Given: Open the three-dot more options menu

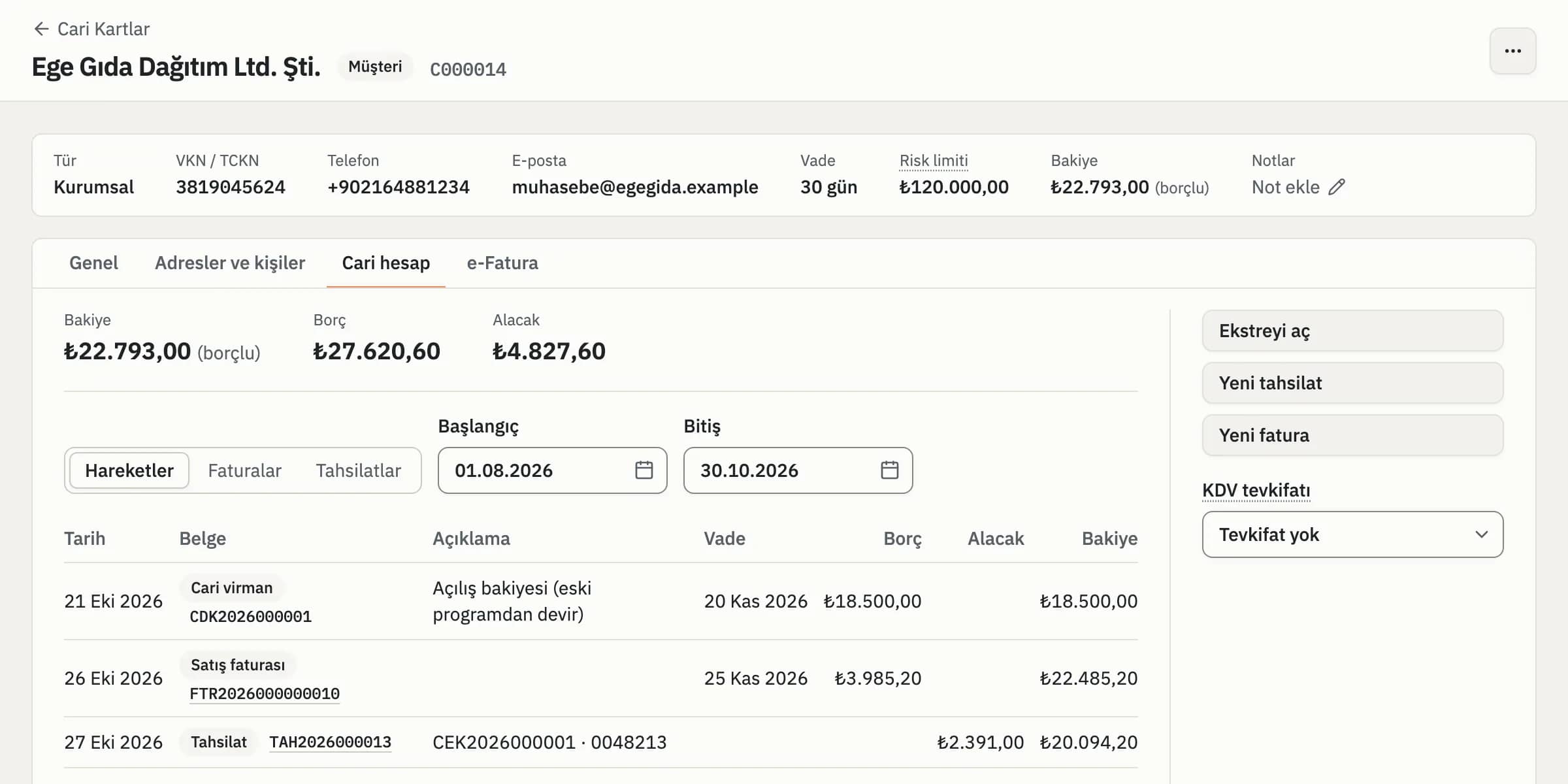Looking at the screenshot, I should pyautogui.click(x=1512, y=51).
